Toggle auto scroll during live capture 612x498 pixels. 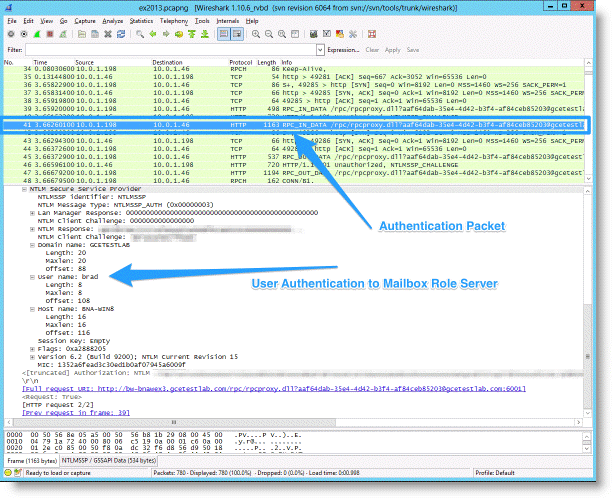click(x=237, y=34)
